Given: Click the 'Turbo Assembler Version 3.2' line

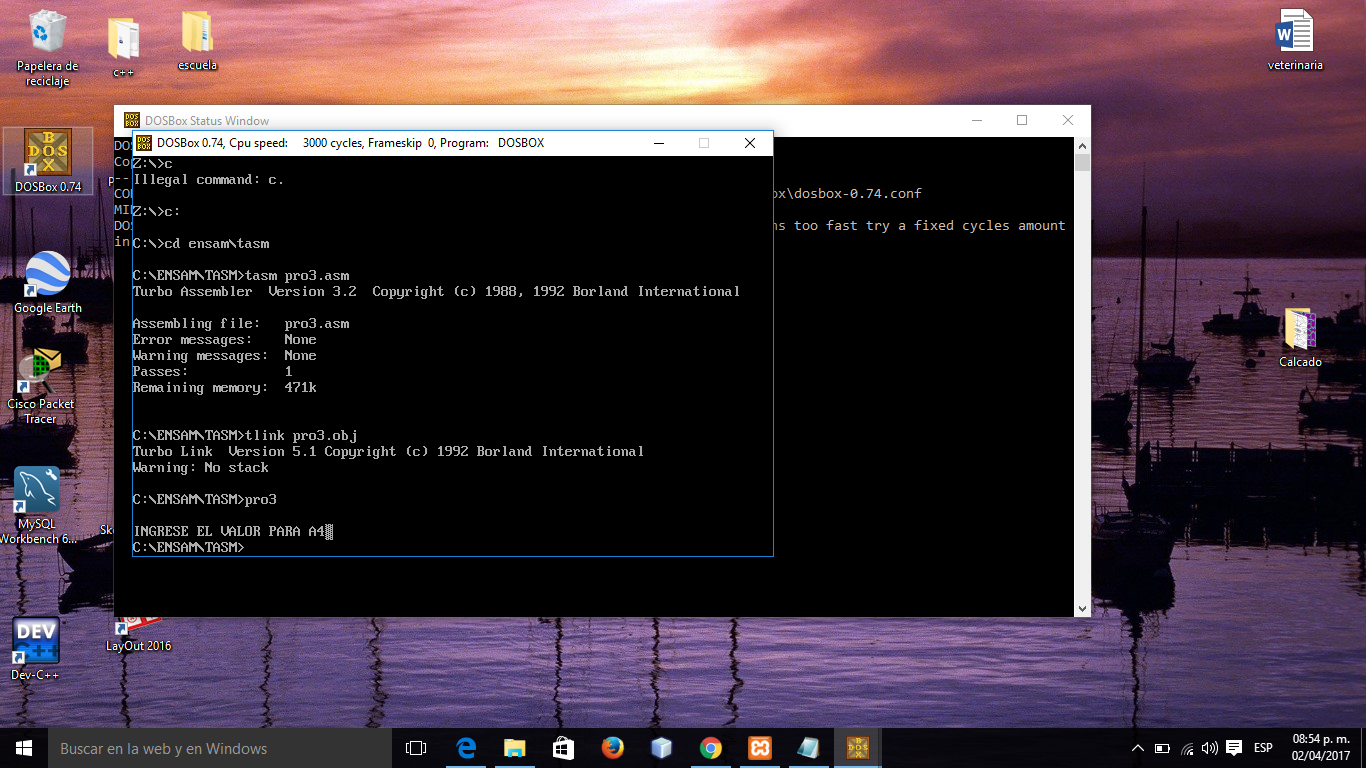Looking at the screenshot, I should [437, 292].
